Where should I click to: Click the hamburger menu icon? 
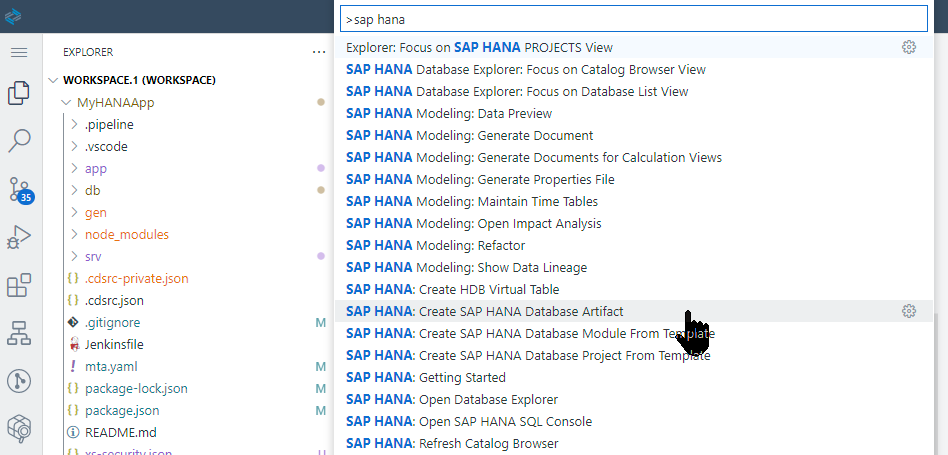19,52
